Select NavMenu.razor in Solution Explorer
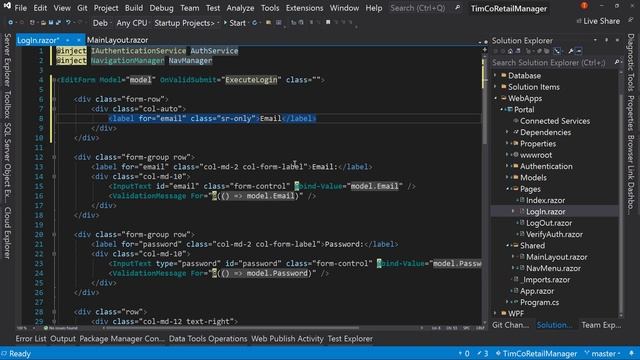Viewport: 640px width, 360px height. 553,268
